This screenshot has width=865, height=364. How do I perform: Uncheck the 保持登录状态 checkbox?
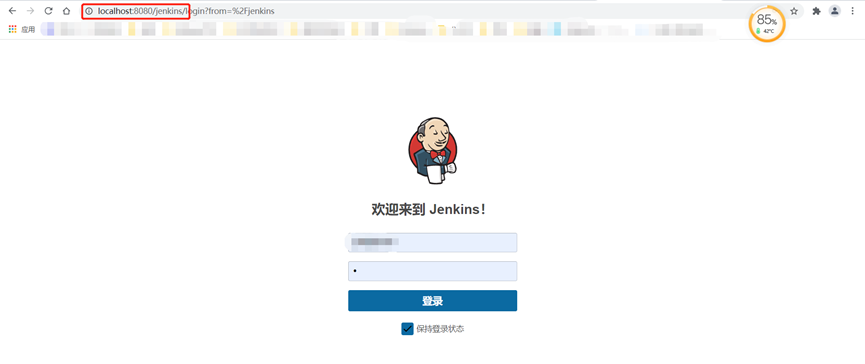[407, 329]
